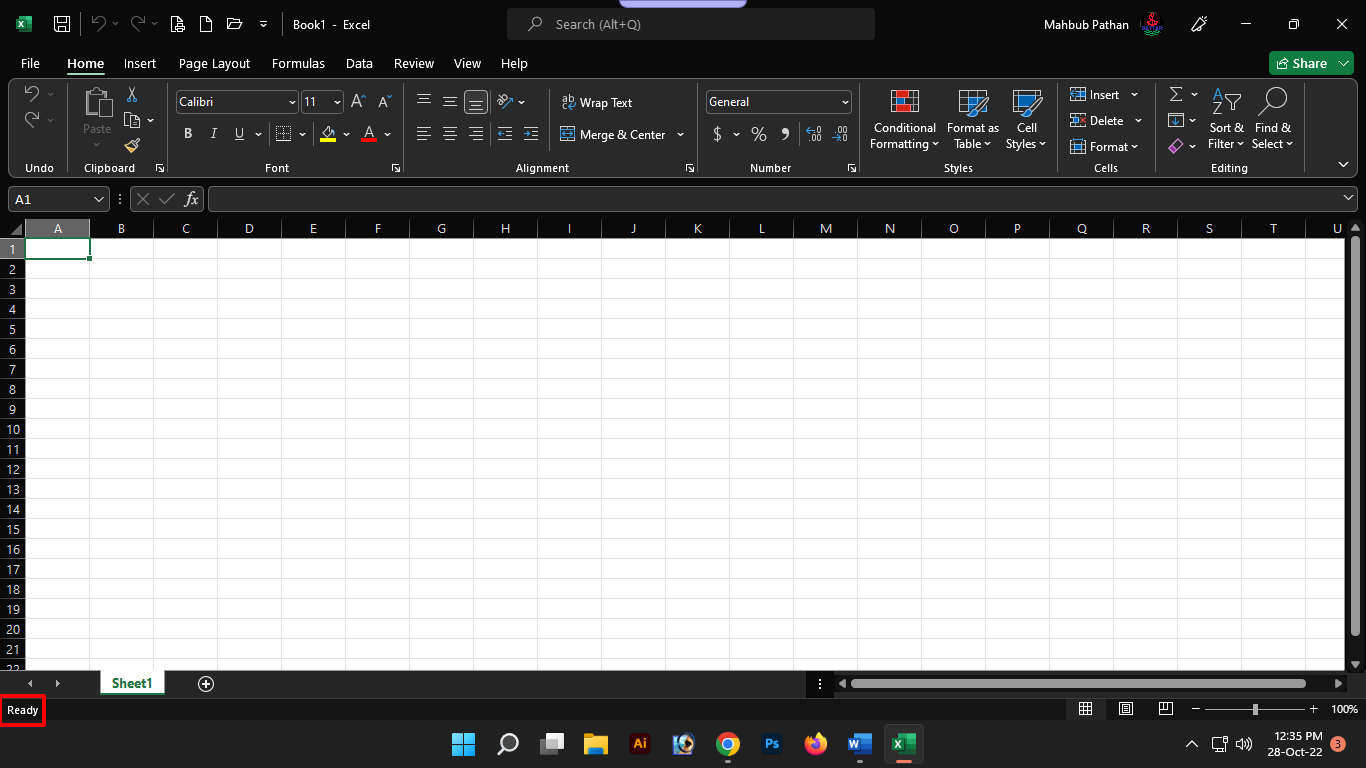Image resolution: width=1366 pixels, height=768 pixels.
Task: Click the Percent Style icon
Action: pos(759,134)
